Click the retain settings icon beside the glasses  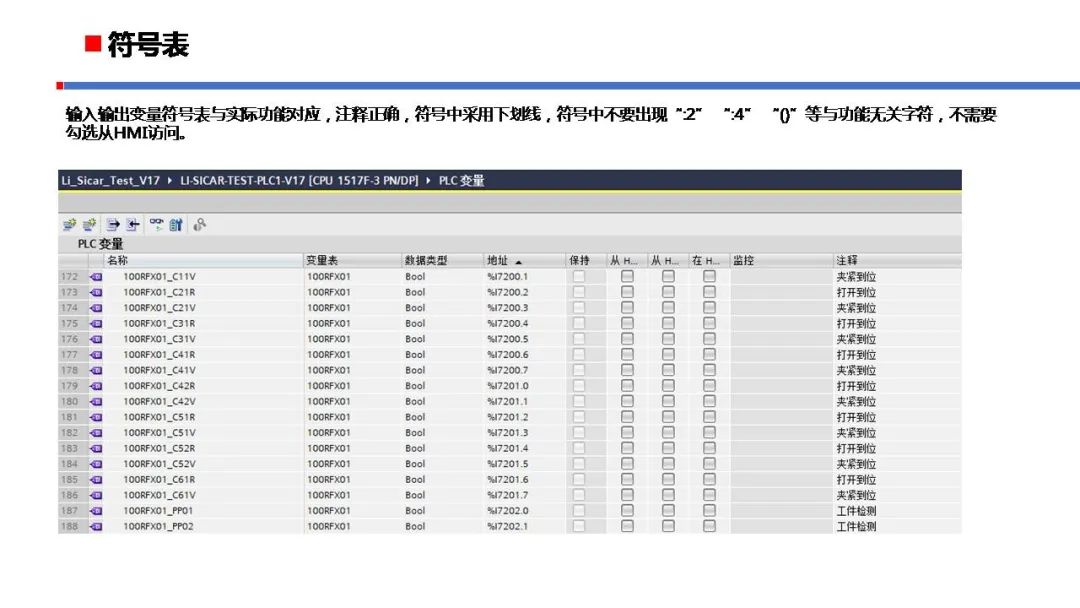pos(176,225)
